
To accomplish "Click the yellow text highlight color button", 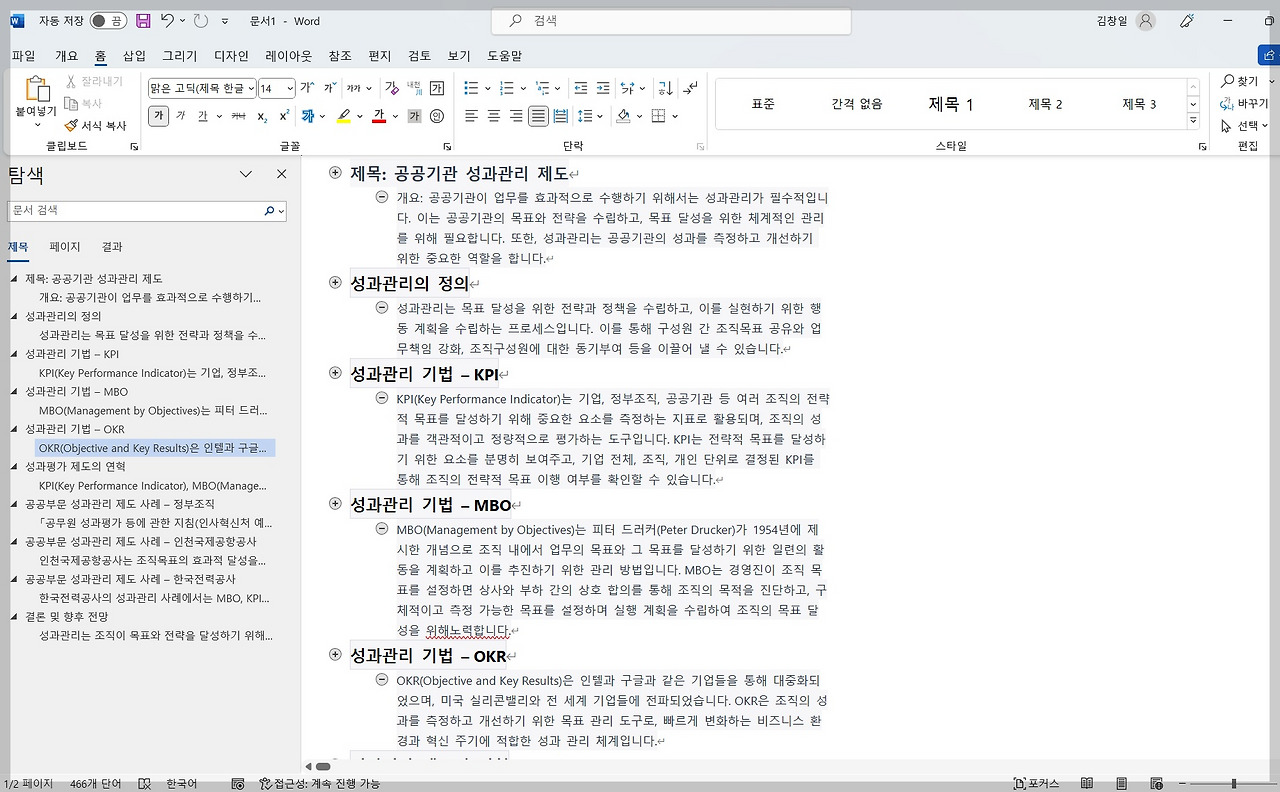I will [344, 116].
